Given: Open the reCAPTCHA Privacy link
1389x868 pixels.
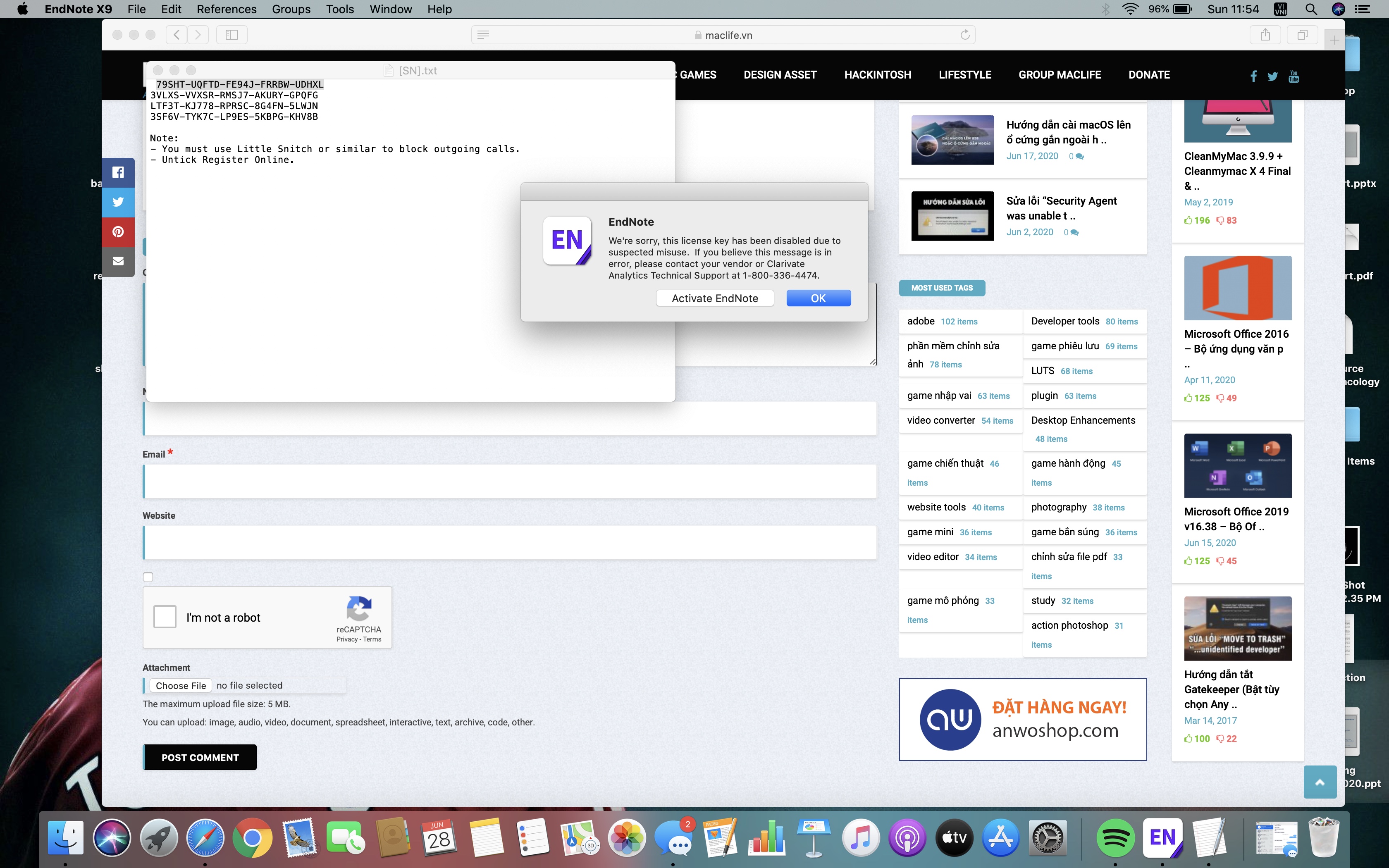Looking at the screenshot, I should click(x=347, y=639).
